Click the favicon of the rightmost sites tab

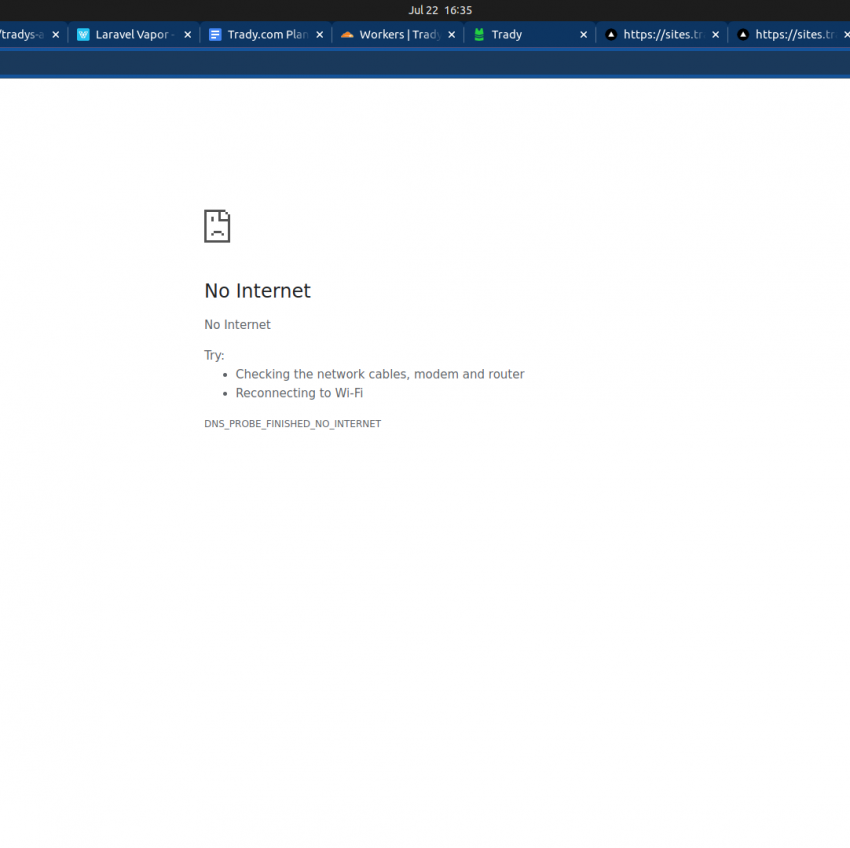[x=743, y=35]
